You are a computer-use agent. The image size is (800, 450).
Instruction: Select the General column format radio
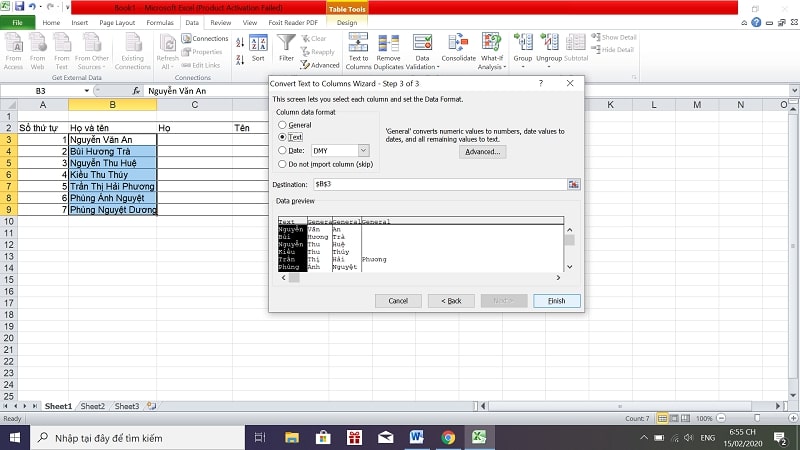click(282, 125)
